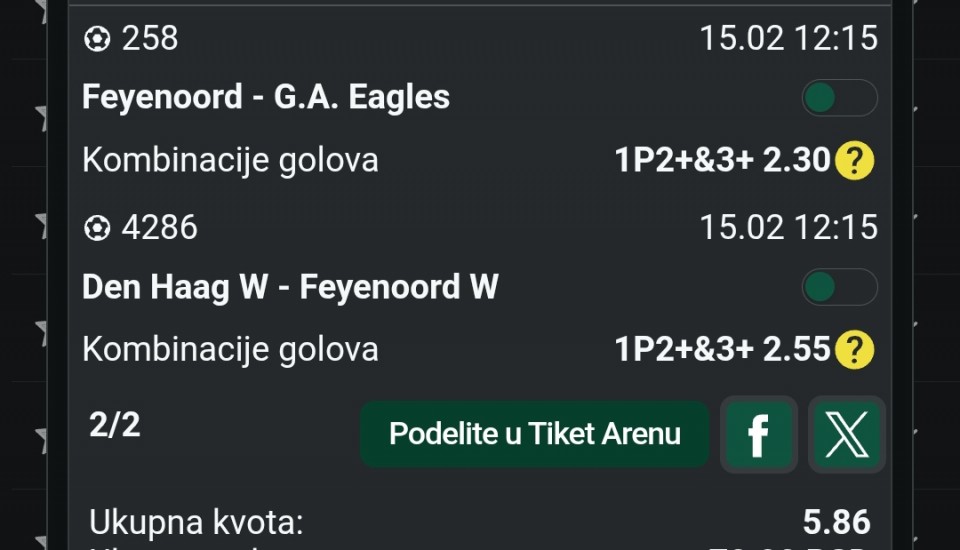The image size is (960, 550).
Task: Click the 15.02 12:15 time of Feyenoord match
Action: [788, 39]
